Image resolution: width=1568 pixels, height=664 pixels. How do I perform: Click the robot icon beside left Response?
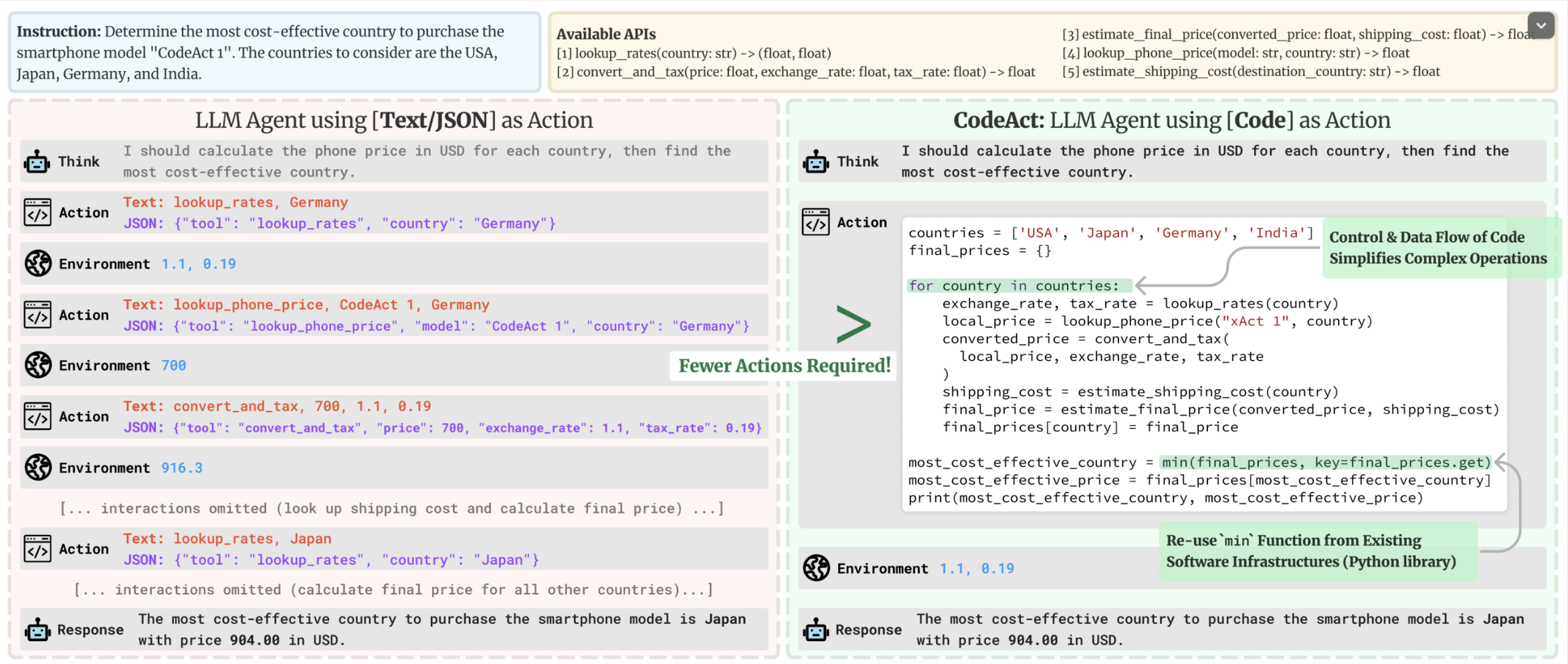point(37,630)
